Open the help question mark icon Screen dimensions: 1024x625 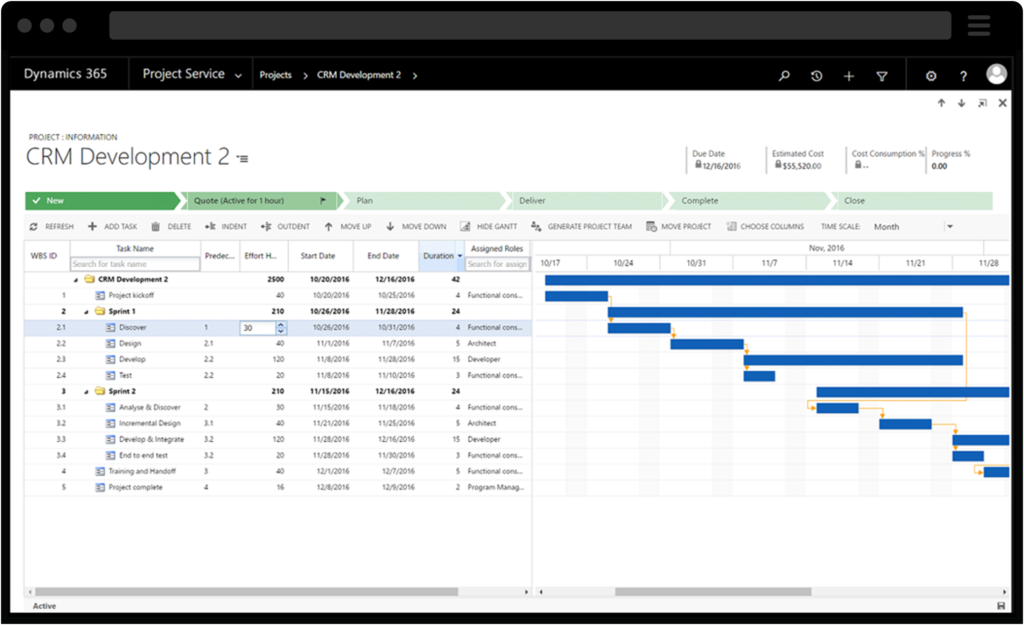click(963, 76)
